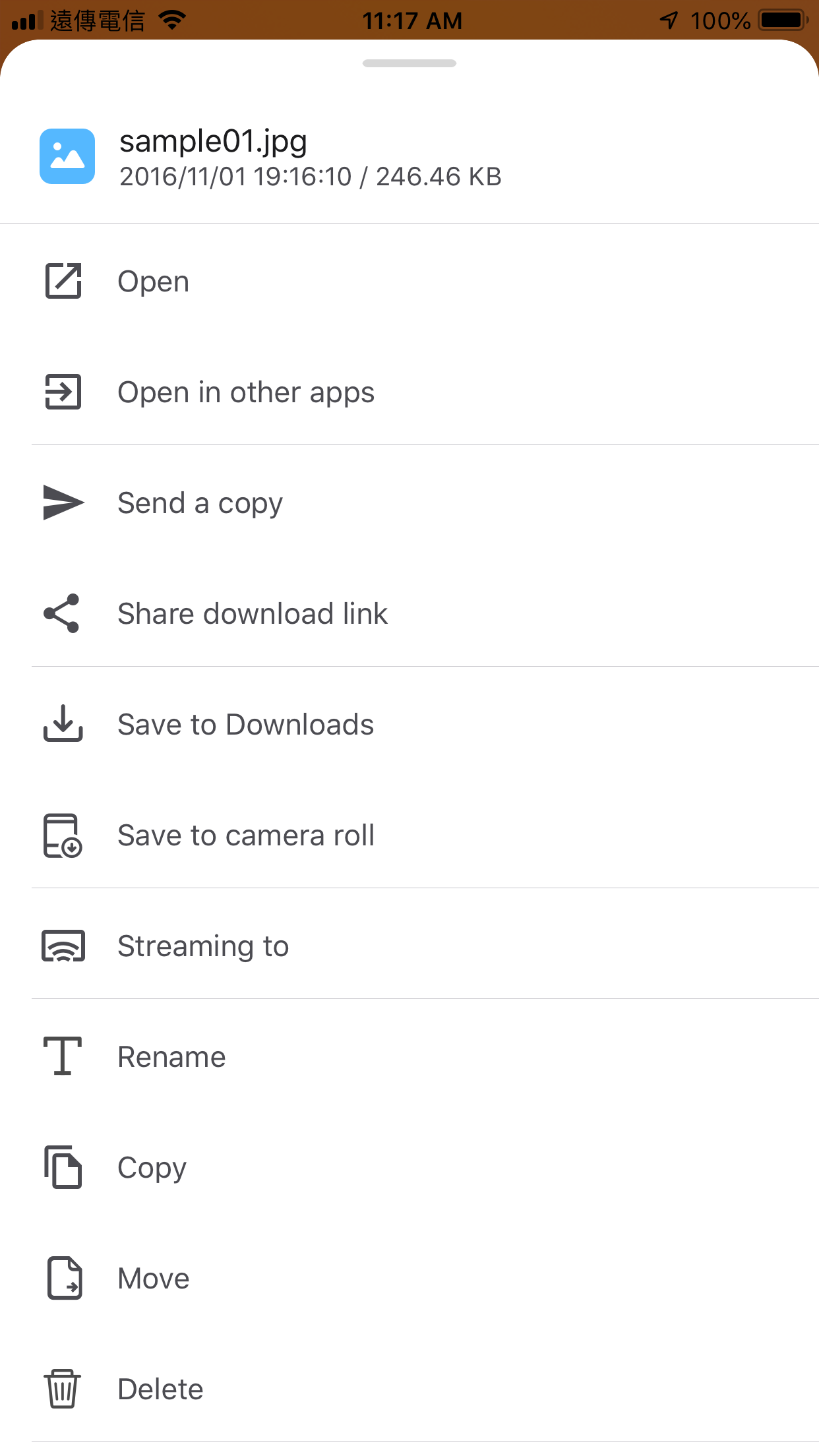Screen dimensions: 819x1456
Task: Tap the Copy documents icon
Action: [63, 1167]
